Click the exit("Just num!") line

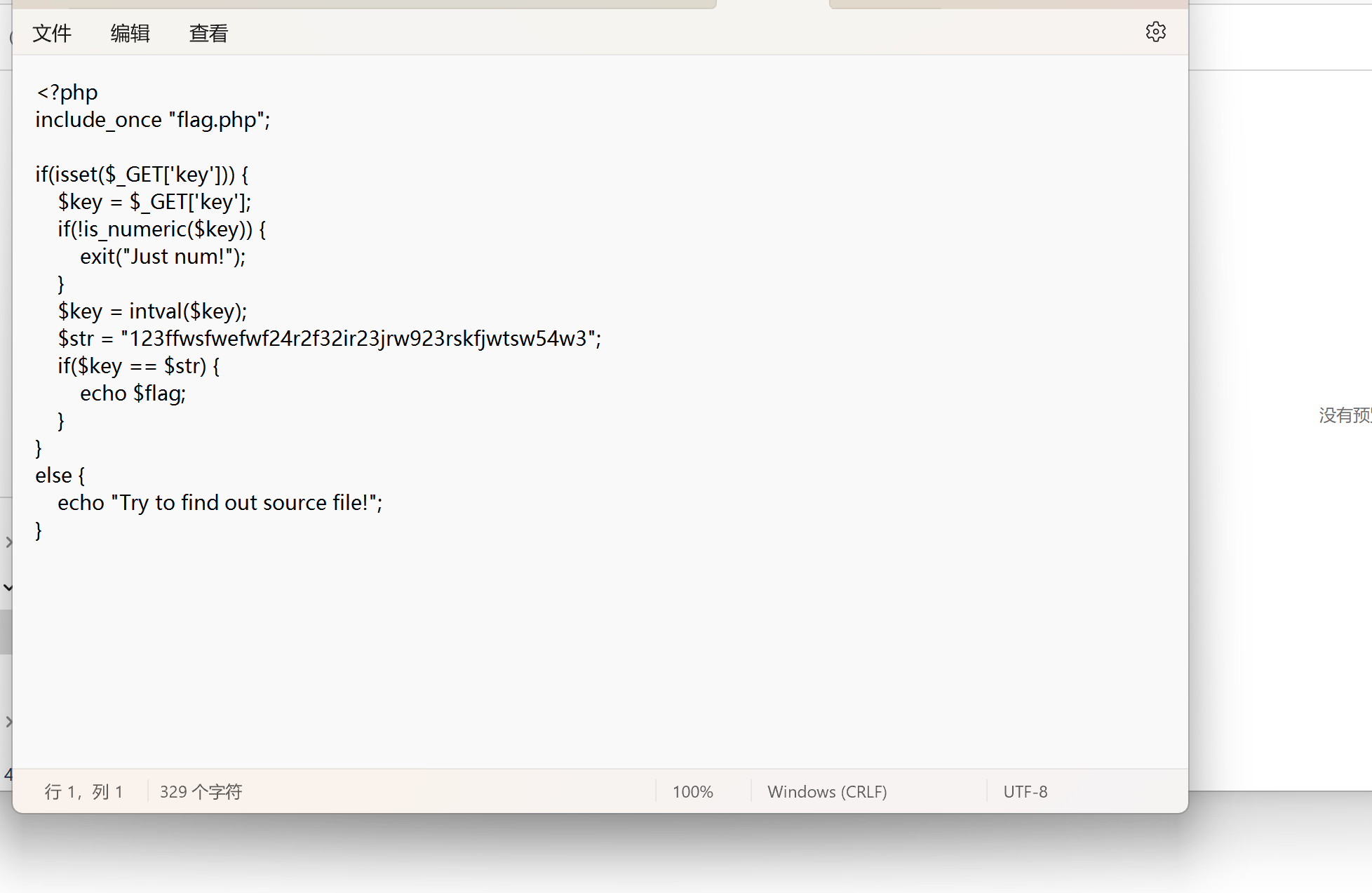point(163,257)
